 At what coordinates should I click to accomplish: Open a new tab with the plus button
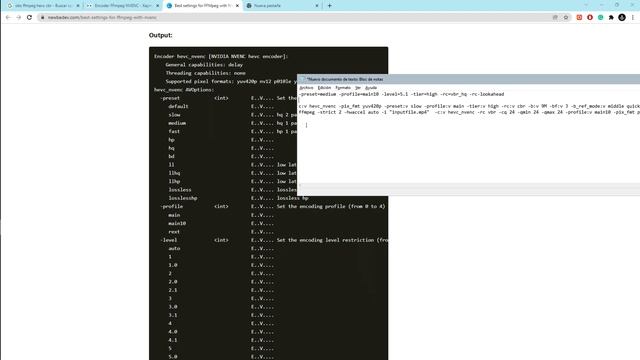click(x=329, y=6)
